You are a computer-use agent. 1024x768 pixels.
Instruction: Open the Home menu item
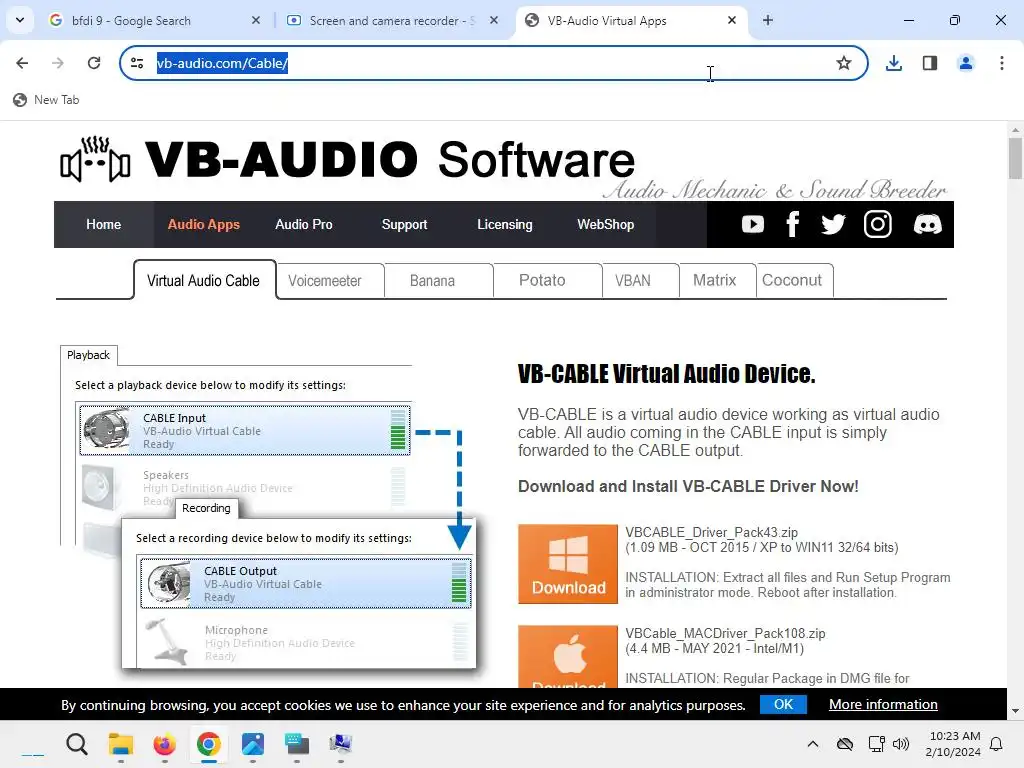(104, 225)
